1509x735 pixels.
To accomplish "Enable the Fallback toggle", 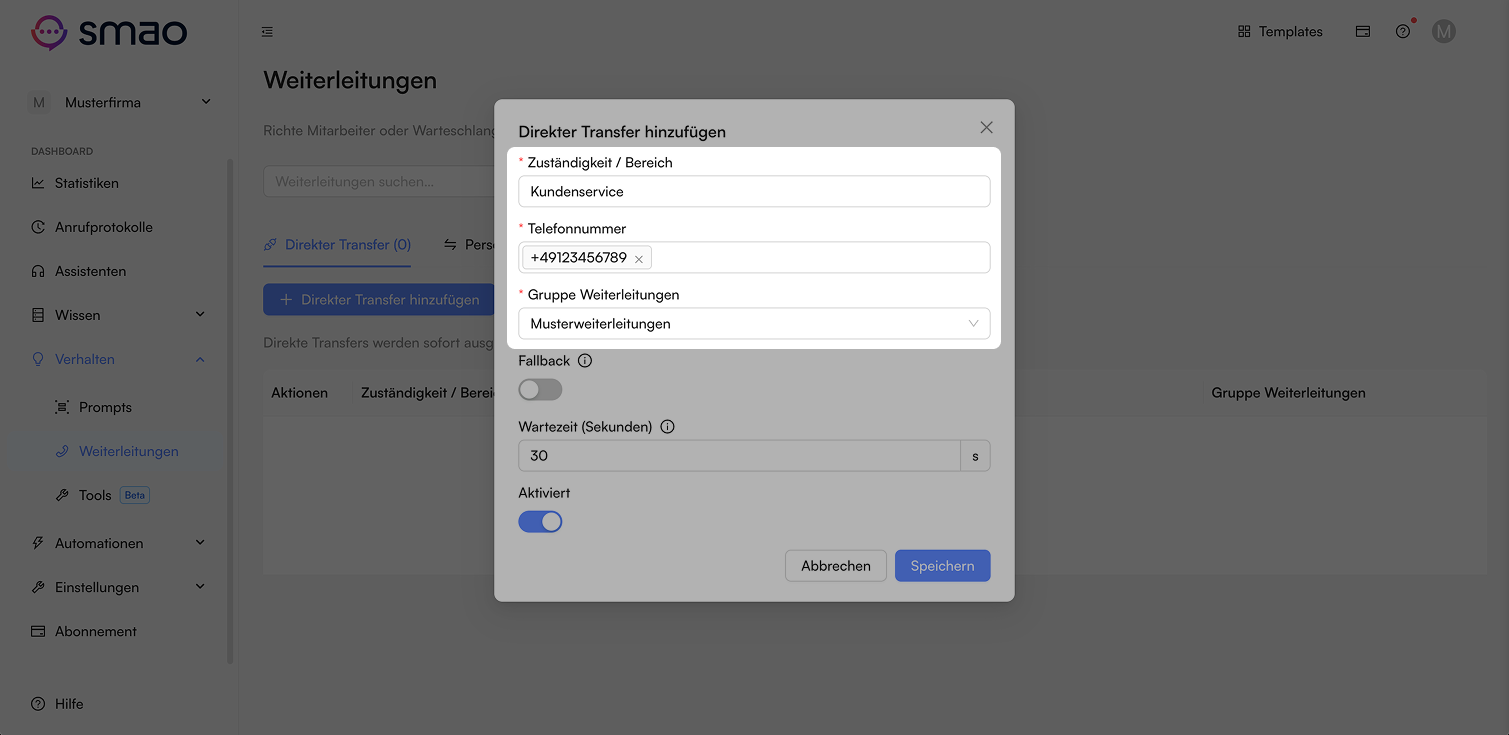I will coord(540,389).
